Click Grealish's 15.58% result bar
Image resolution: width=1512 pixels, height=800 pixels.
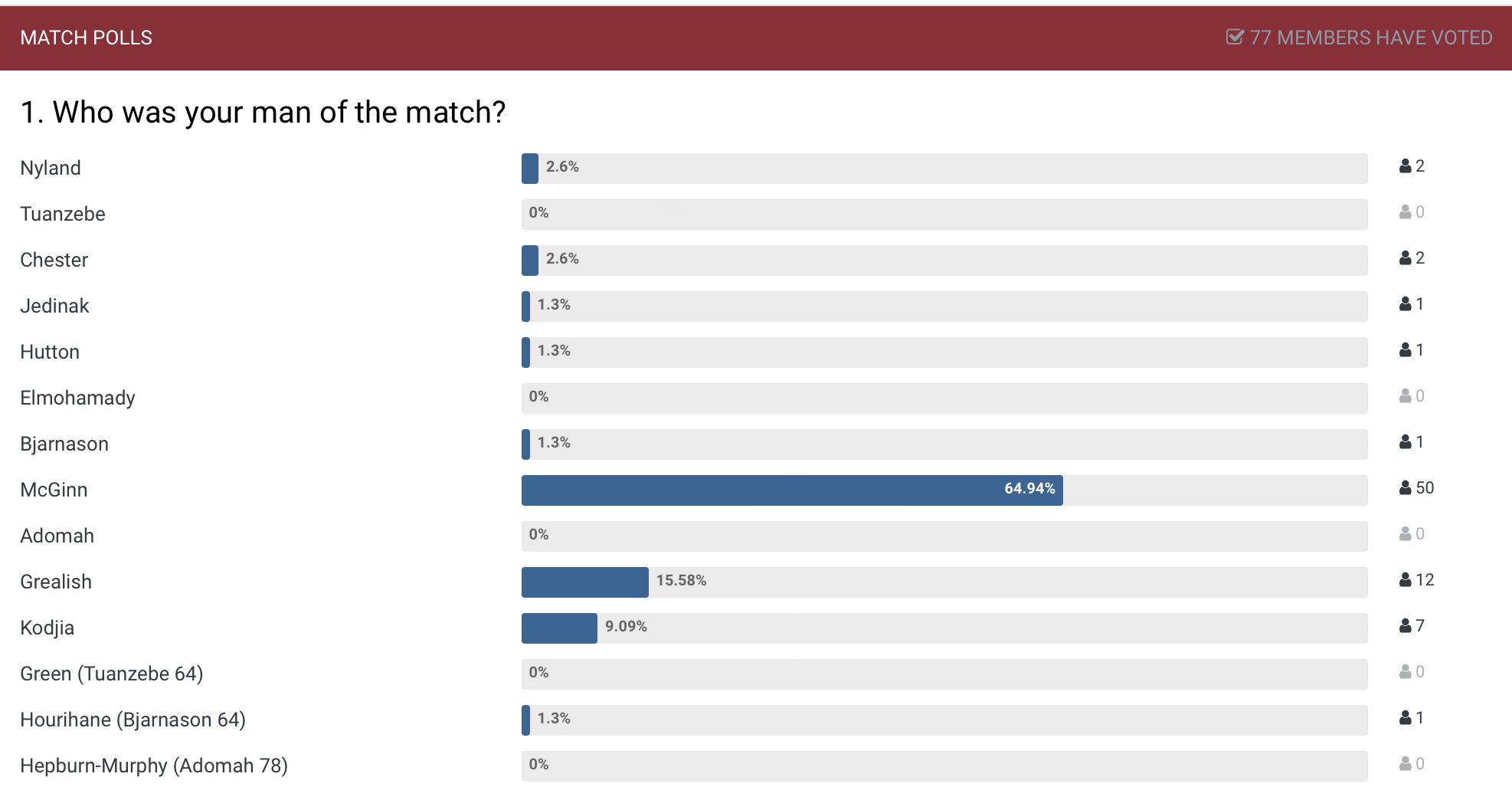pyautogui.click(x=585, y=582)
